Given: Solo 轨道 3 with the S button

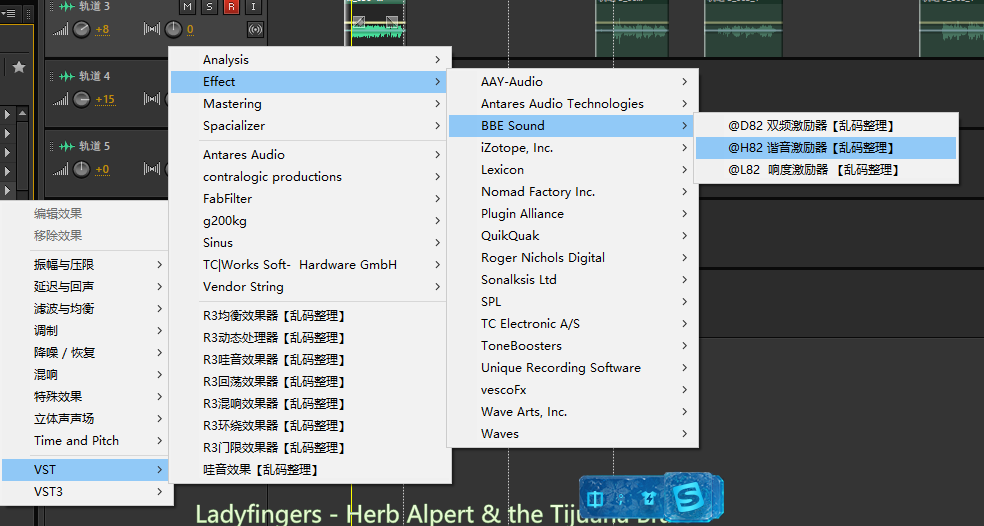Looking at the screenshot, I should (209, 7).
